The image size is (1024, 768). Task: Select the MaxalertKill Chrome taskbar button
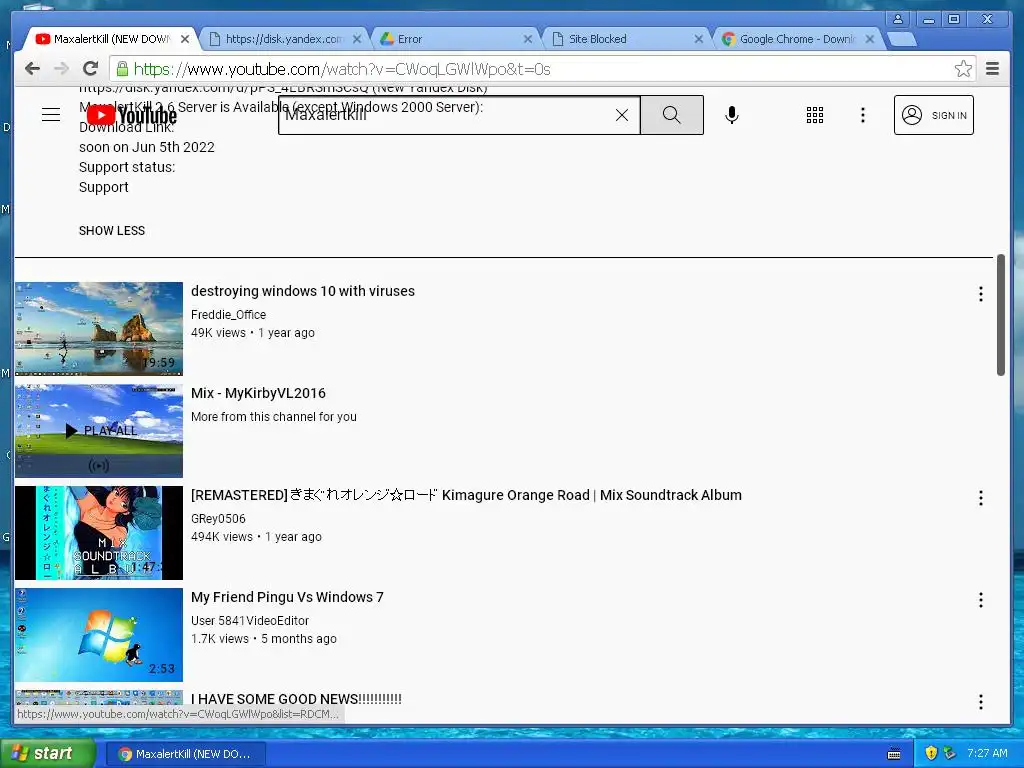(185, 754)
